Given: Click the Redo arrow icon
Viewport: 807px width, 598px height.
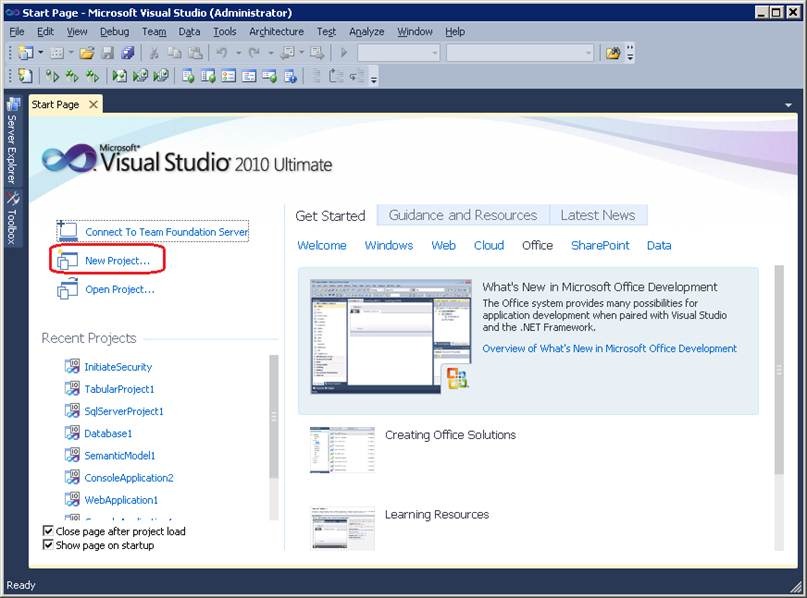Looking at the screenshot, I should (254, 52).
